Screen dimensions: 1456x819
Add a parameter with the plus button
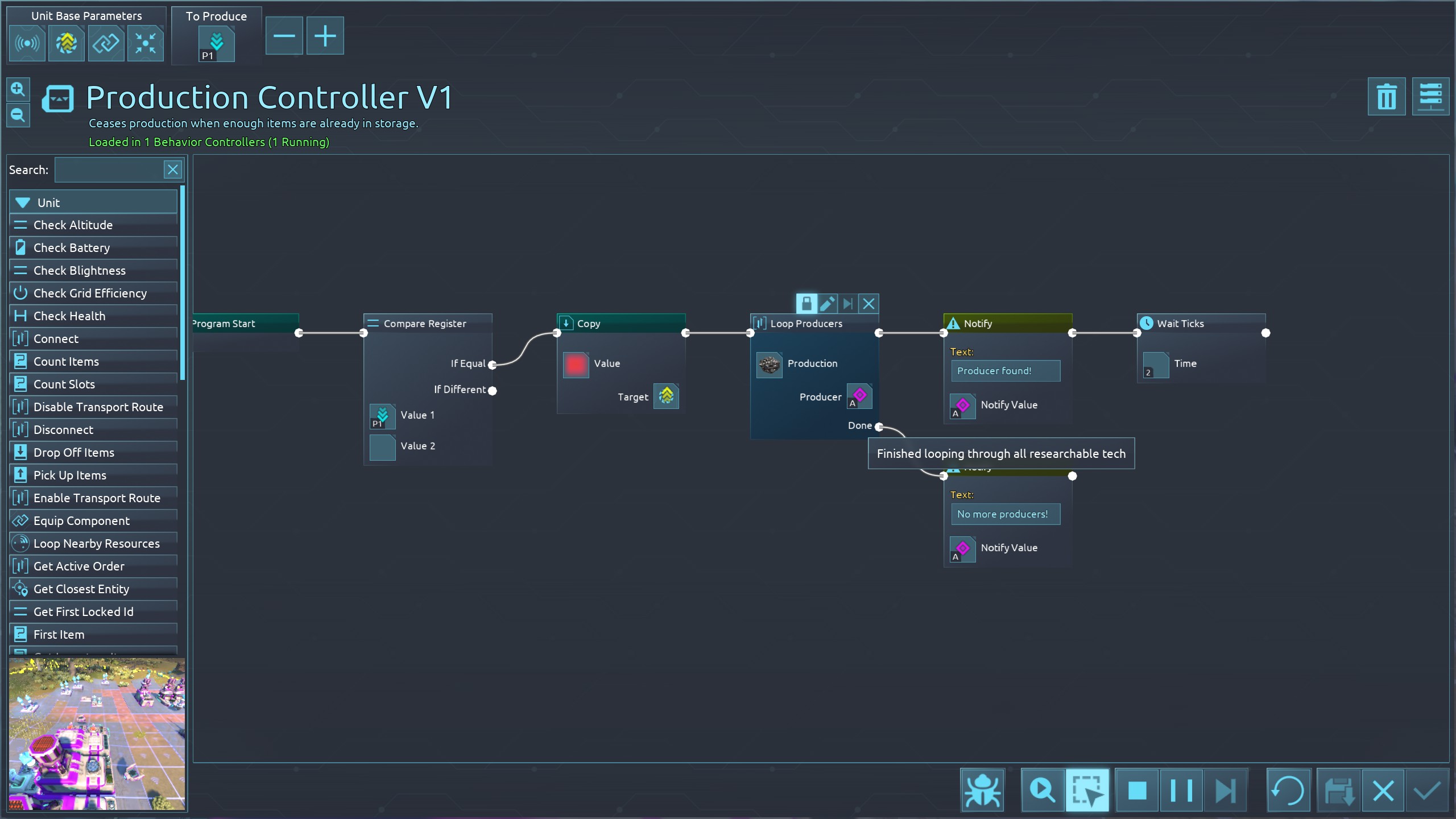coord(325,36)
